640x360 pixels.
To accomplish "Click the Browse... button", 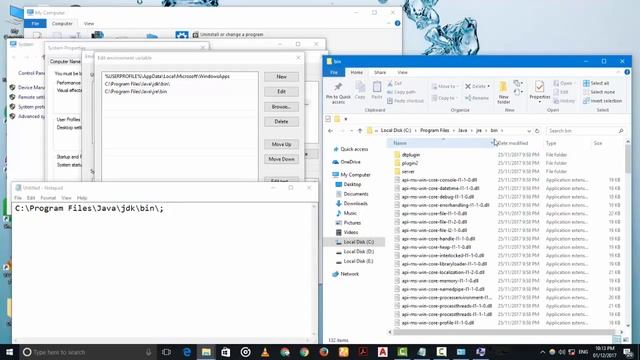I will pyautogui.click(x=281, y=107).
